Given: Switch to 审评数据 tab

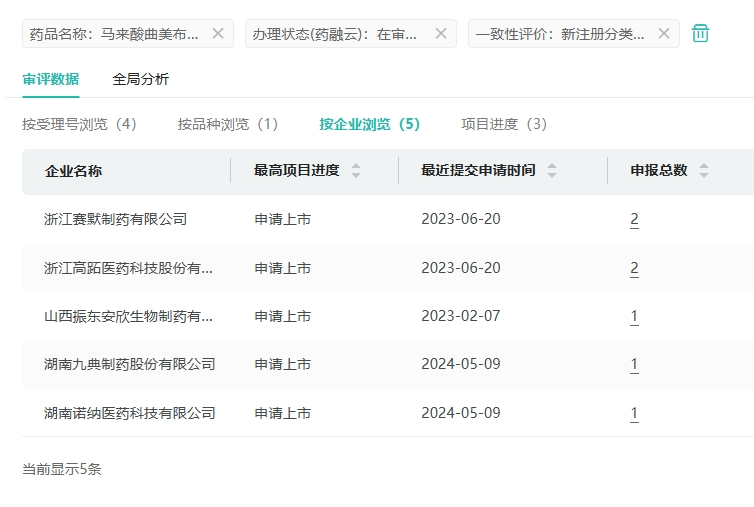Looking at the screenshot, I should [x=51, y=79].
